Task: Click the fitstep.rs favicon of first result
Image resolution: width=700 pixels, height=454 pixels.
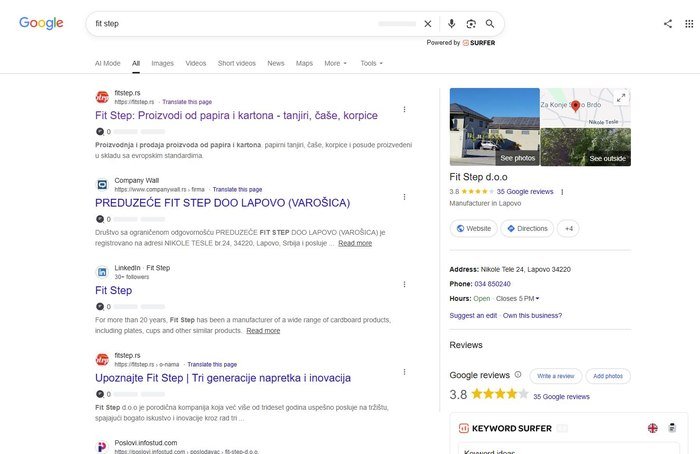Action: click(x=102, y=97)
